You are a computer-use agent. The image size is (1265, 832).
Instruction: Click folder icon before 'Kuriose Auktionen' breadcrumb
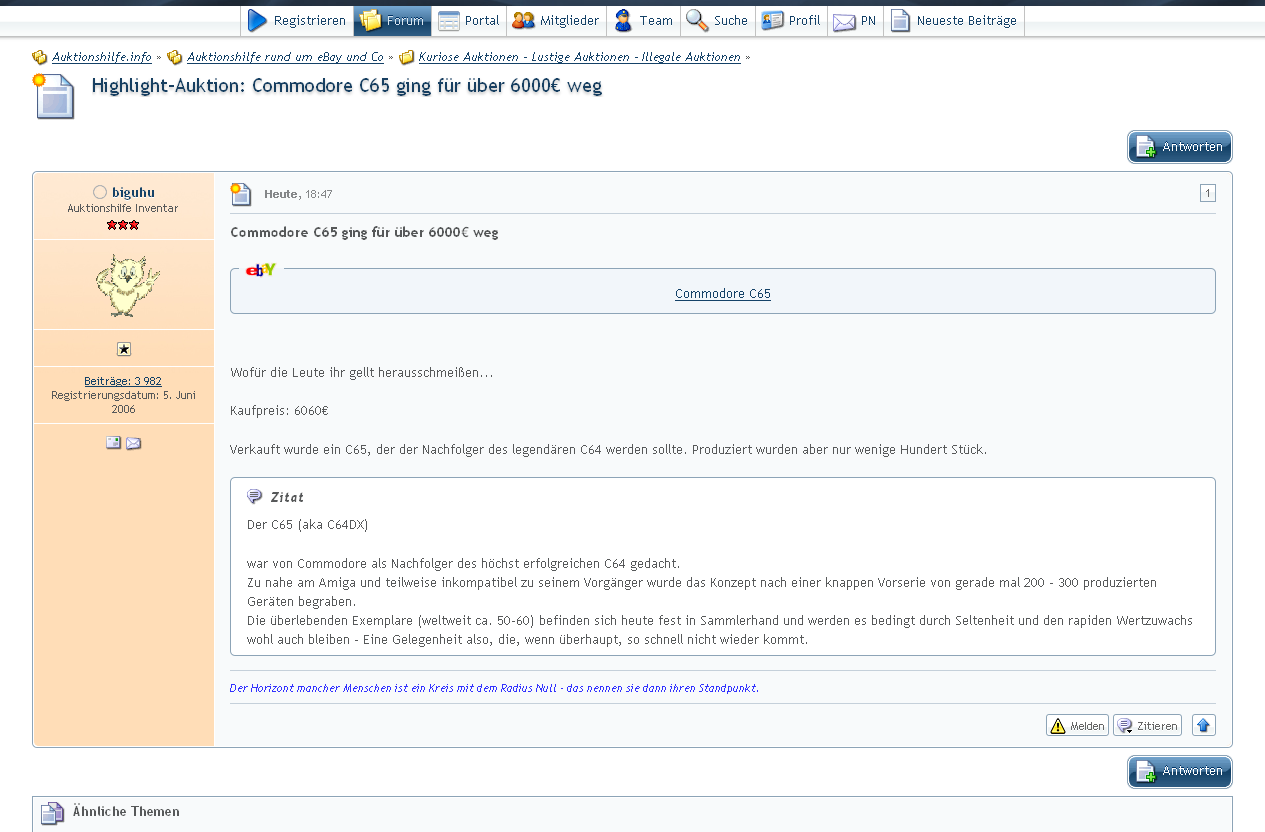point(407,57)
